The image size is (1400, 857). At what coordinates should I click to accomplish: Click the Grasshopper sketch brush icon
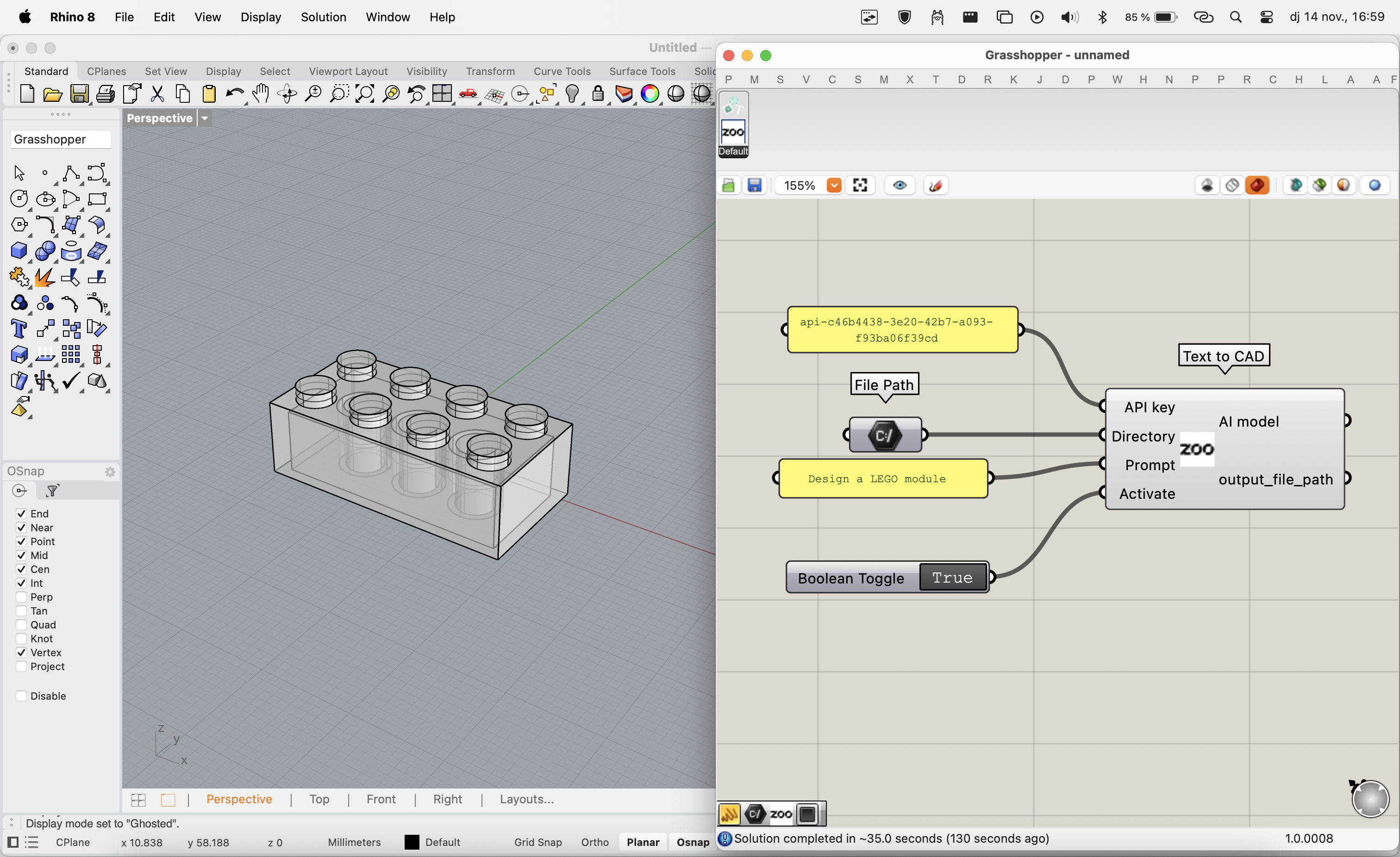tap(935, 186)
